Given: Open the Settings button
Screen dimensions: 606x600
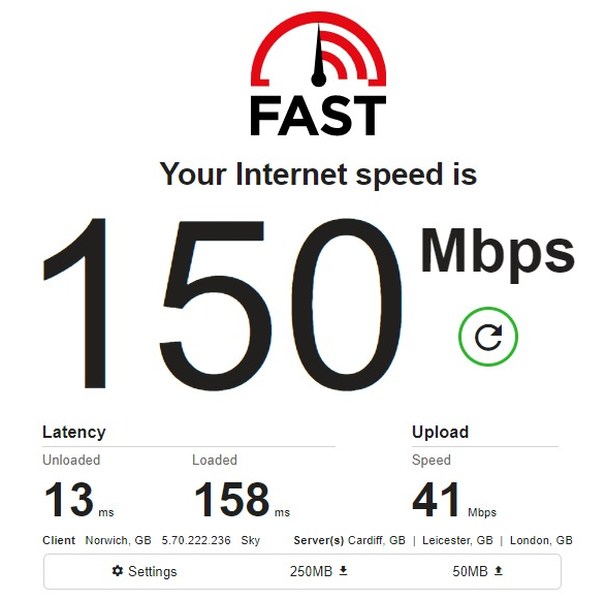Looking at the screenshot, I should click(144, 571).
